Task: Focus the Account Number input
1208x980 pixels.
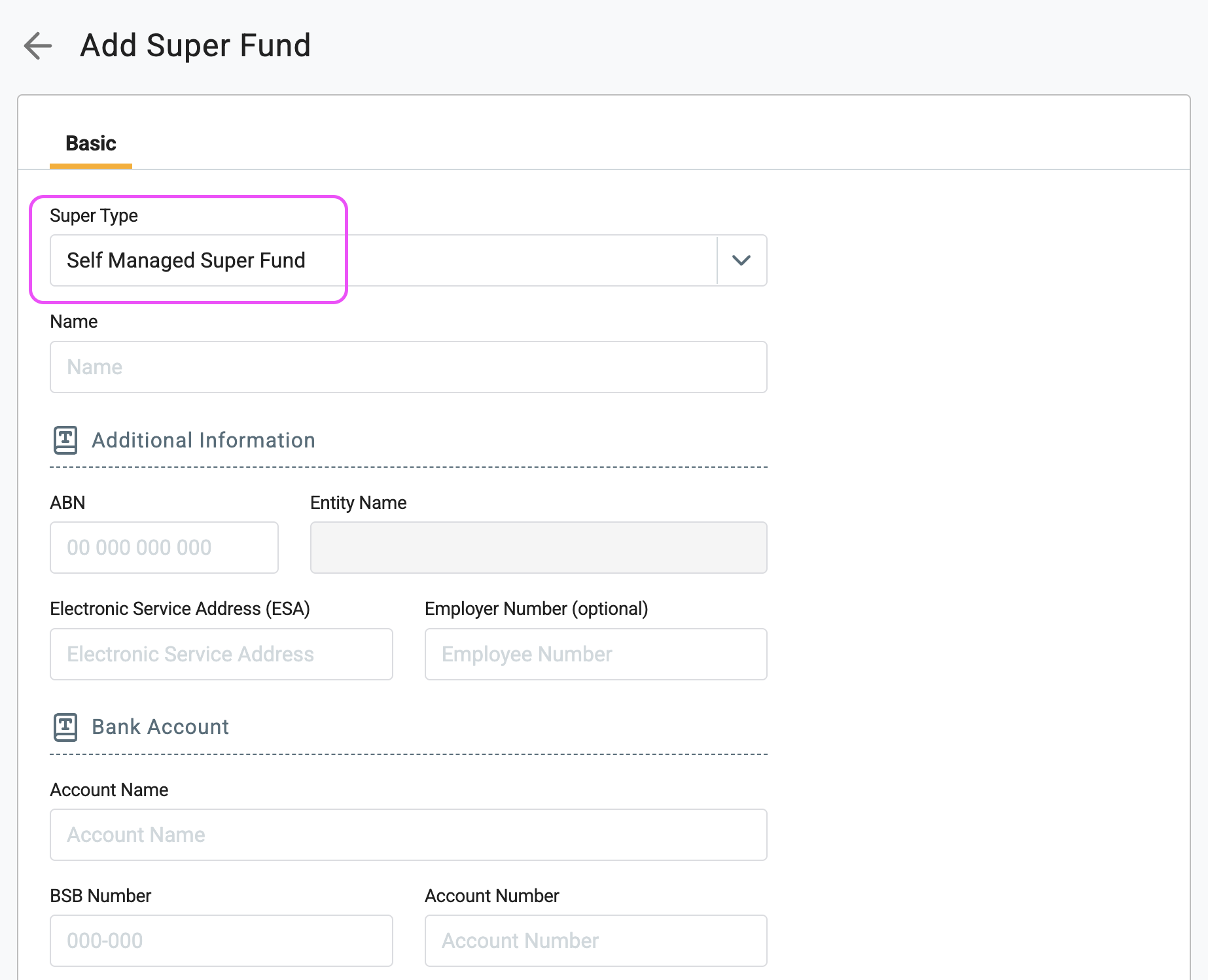Action: point(596,941)
